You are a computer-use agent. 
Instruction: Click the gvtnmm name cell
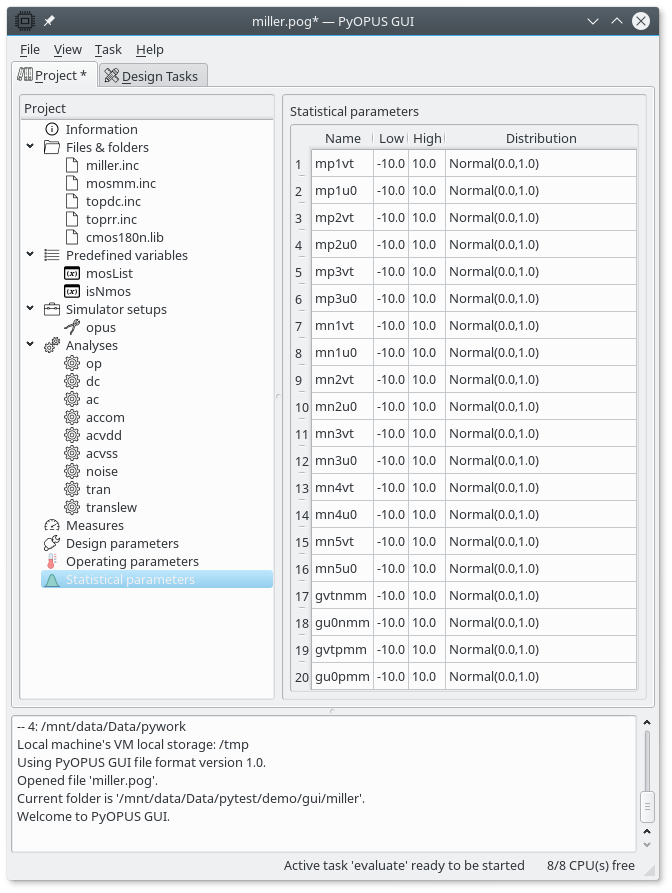pos(342,596)
